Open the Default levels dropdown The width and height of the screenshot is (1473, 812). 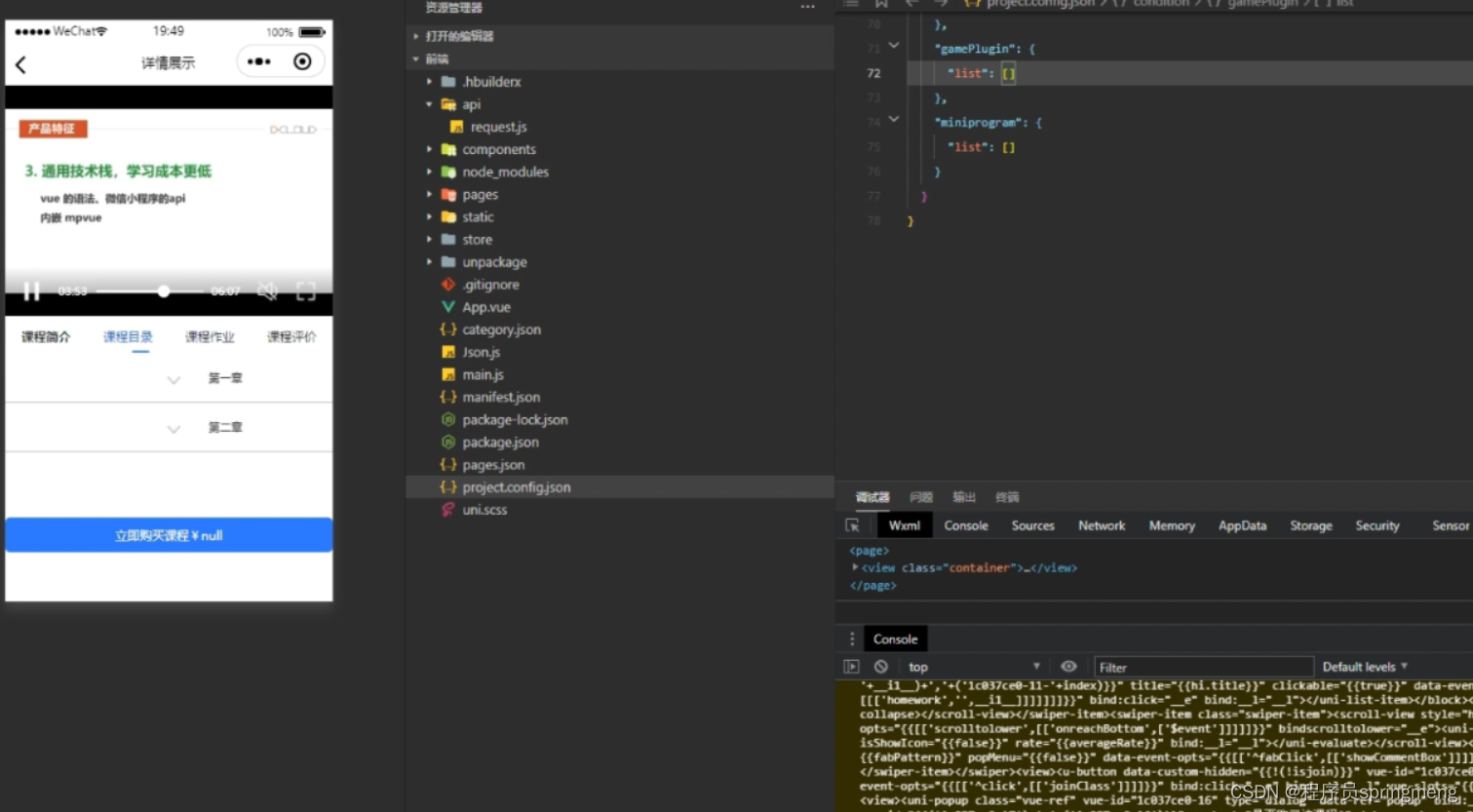[1365, 667]
